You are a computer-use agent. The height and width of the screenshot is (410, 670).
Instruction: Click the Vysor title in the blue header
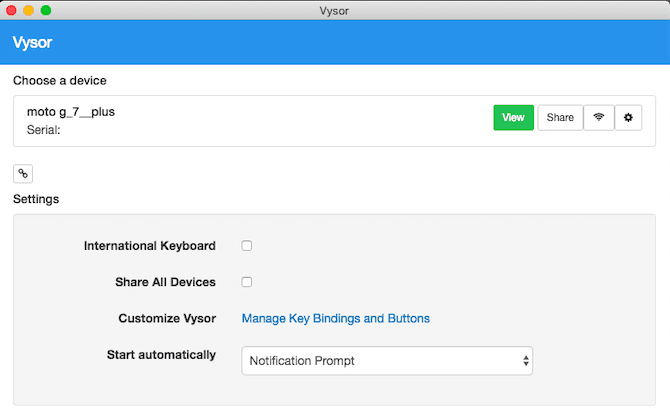click(32, 43)
